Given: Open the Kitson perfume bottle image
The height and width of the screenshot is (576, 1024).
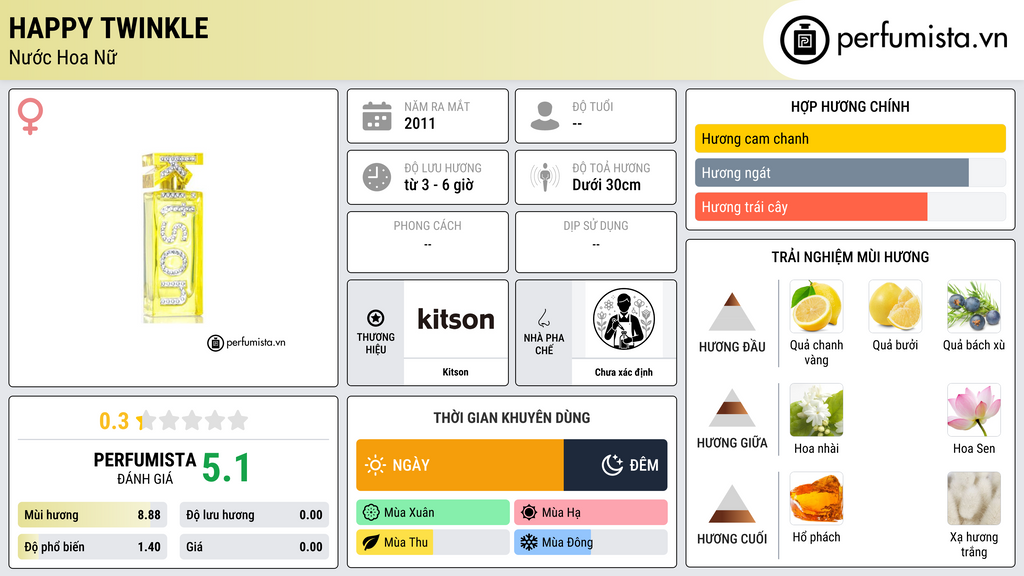Looking at the screenshot, I should tap(173, 238).
